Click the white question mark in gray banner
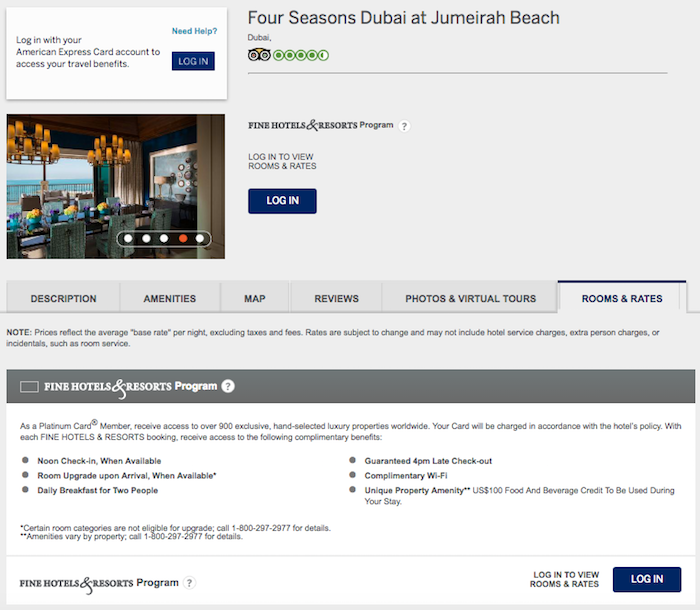The image size is (700, 610). (x=228, y=386)
